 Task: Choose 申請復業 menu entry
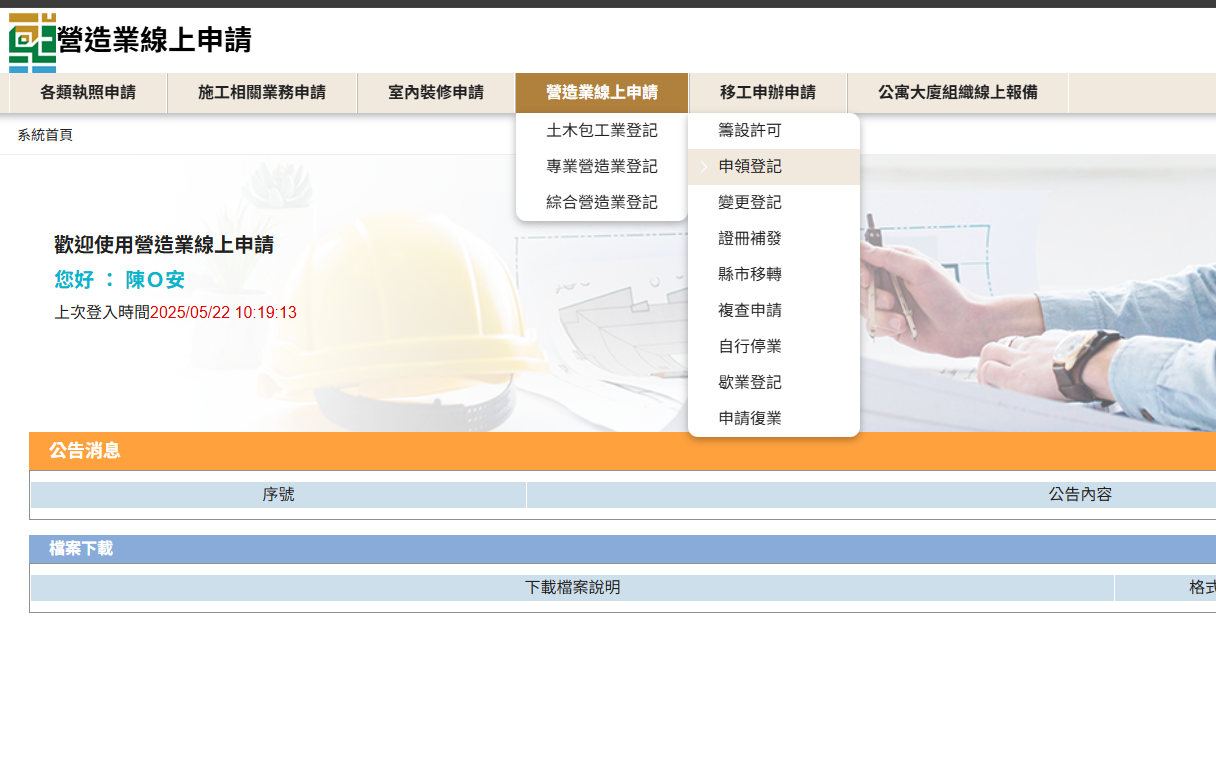pyautogui.click(x=750, y=419)
